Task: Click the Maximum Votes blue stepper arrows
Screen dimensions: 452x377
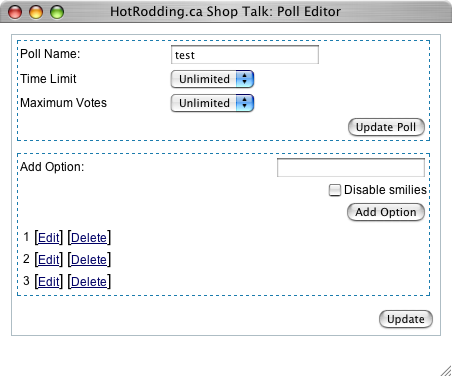Action: 245,103
